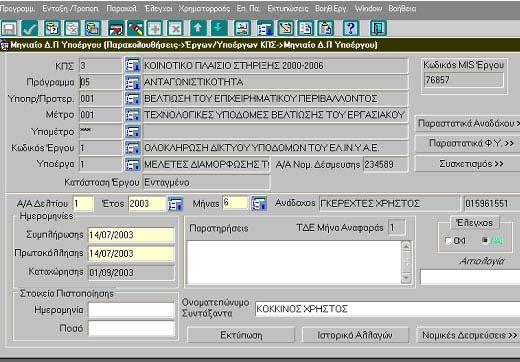Open the Εκτυπώσεις menu
This screenshot has height=362, width=520.
pyautogui.click(x=288, y=9)
